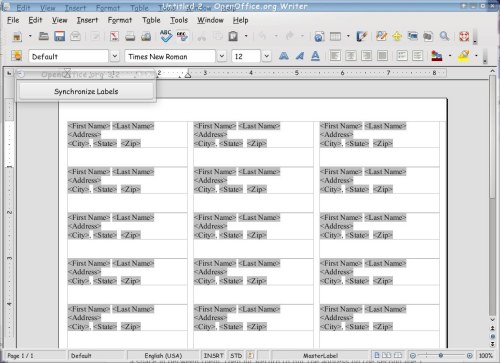This screenshot has width=500, height=363.
Task: Open the font size 12 dropdown
Action: pos(267,56)
